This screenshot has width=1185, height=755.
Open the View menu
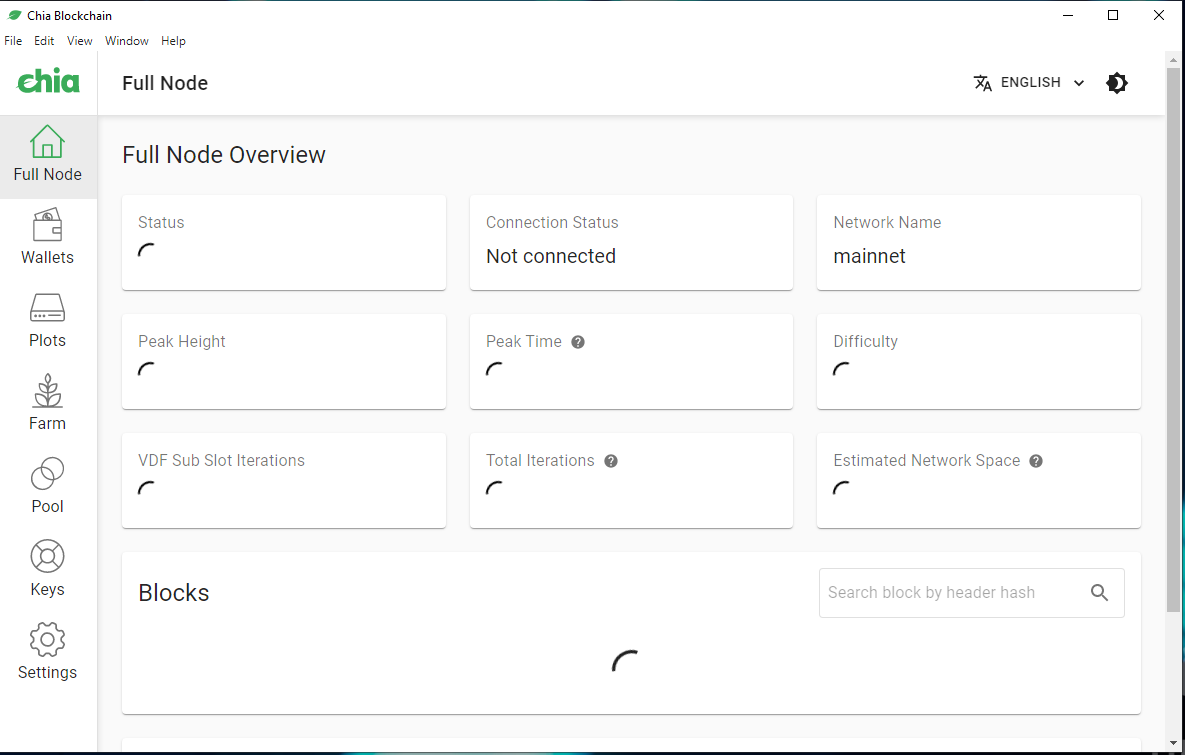point(79,41)
